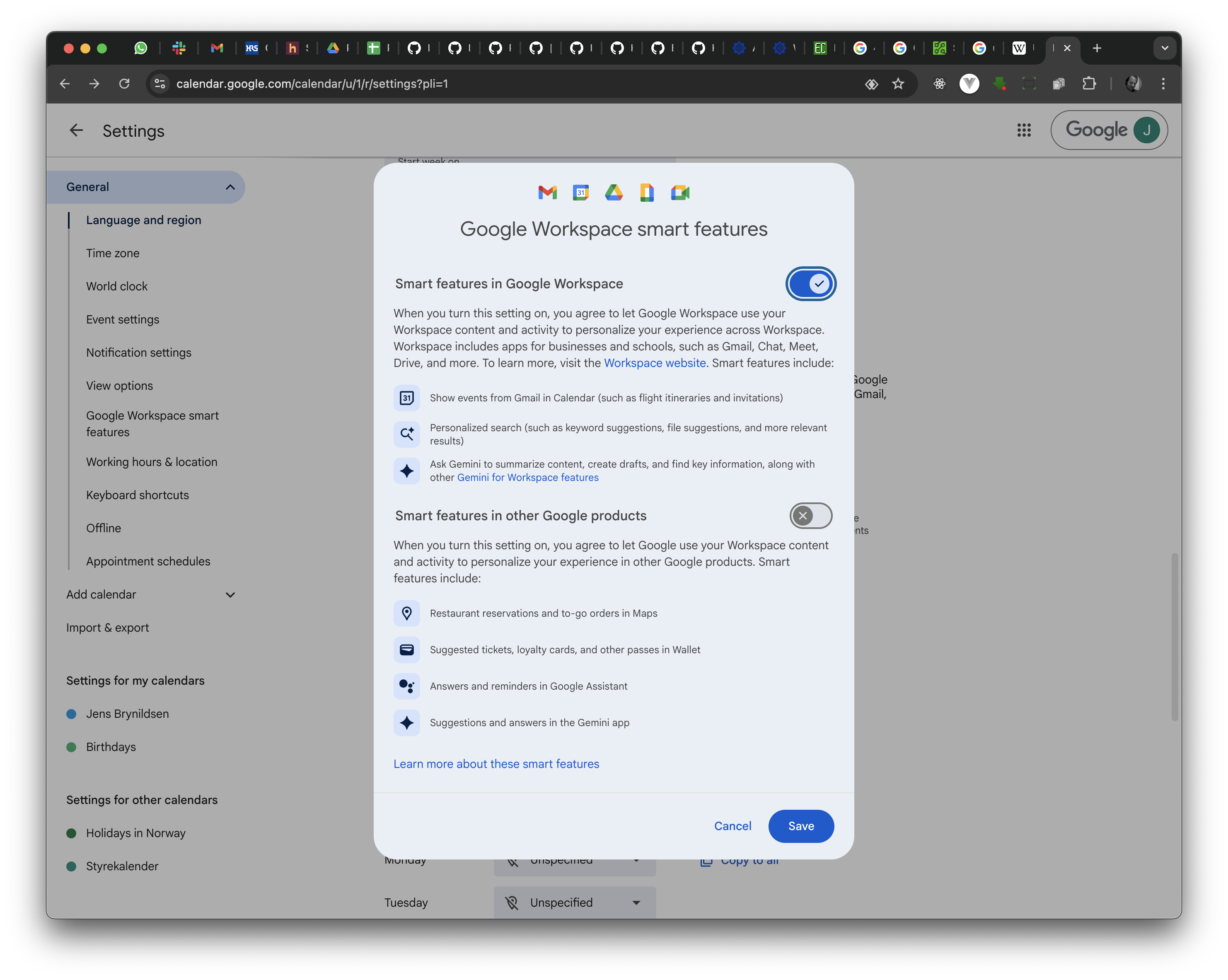This screenshot has height=980, width=1228.
Task: Click the Google apps grid icon
Action: pyautogui.click(x=1023, y=130)
